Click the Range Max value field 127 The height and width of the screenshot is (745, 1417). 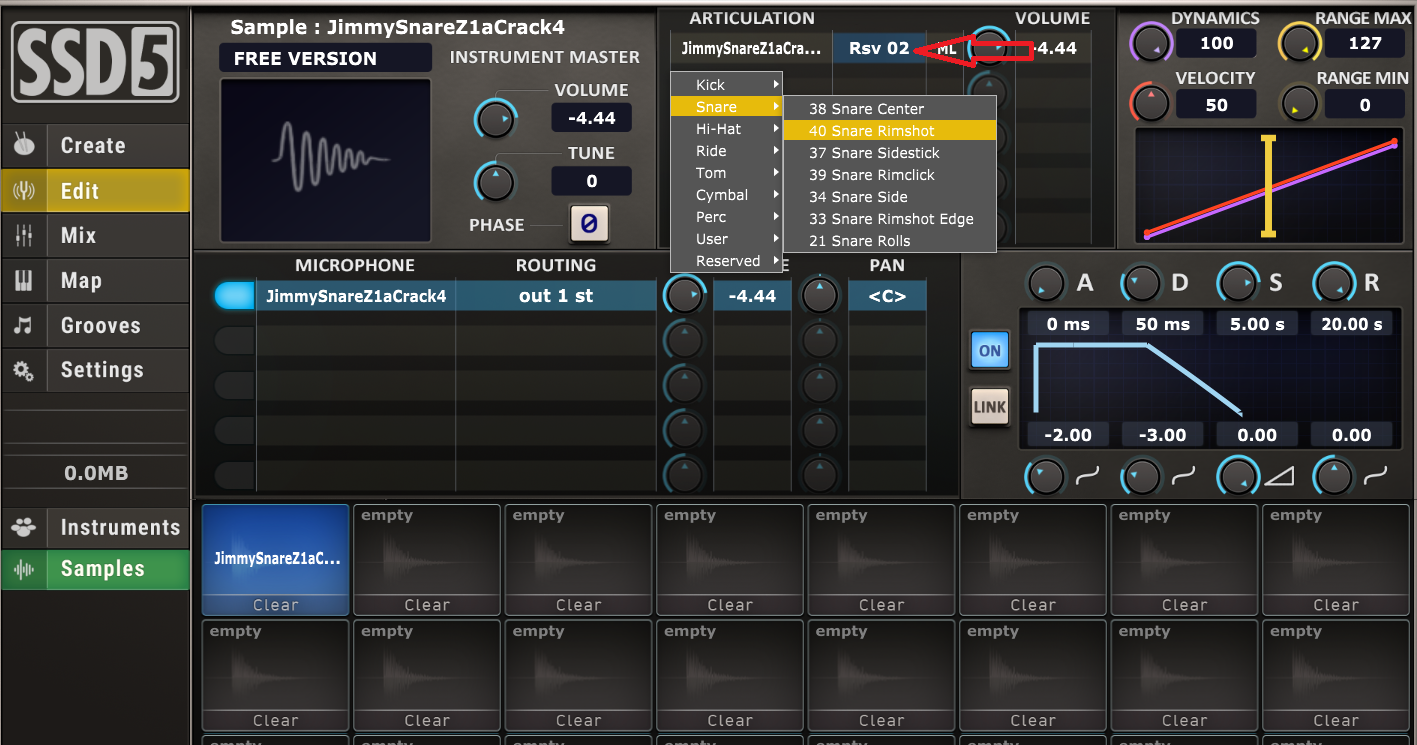1365,43
